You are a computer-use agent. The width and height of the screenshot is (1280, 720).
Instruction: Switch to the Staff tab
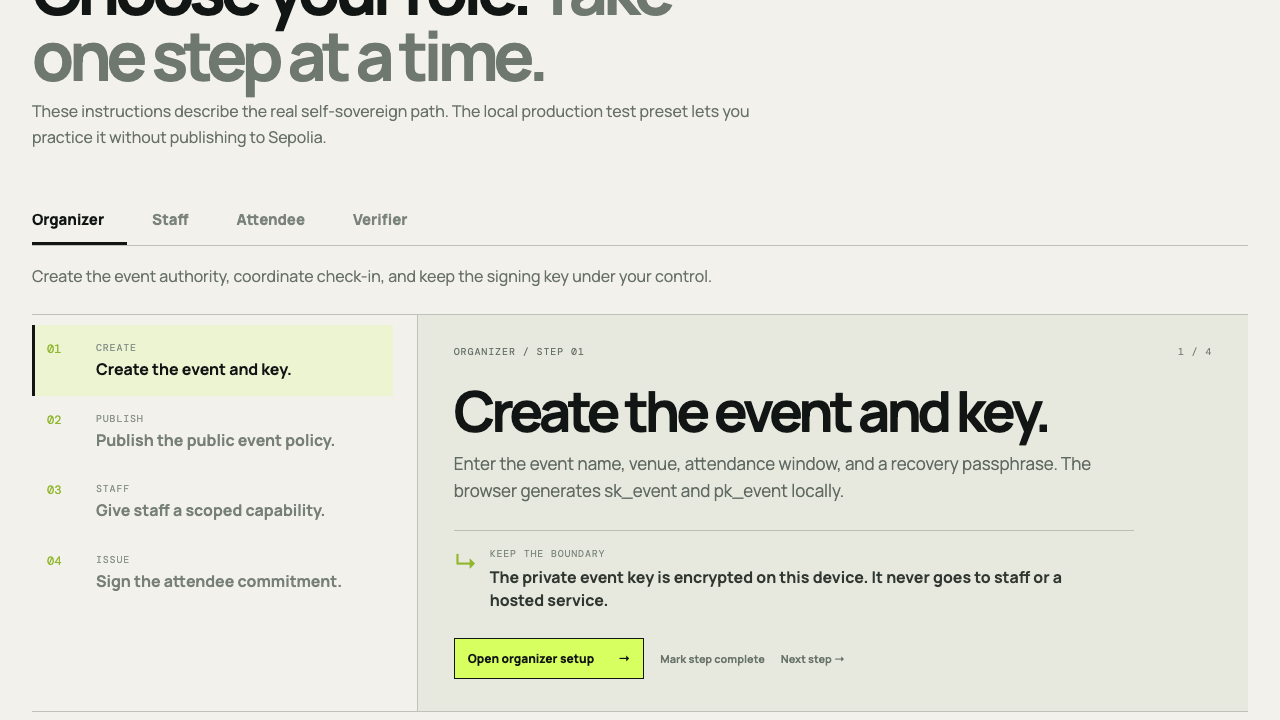170,220
